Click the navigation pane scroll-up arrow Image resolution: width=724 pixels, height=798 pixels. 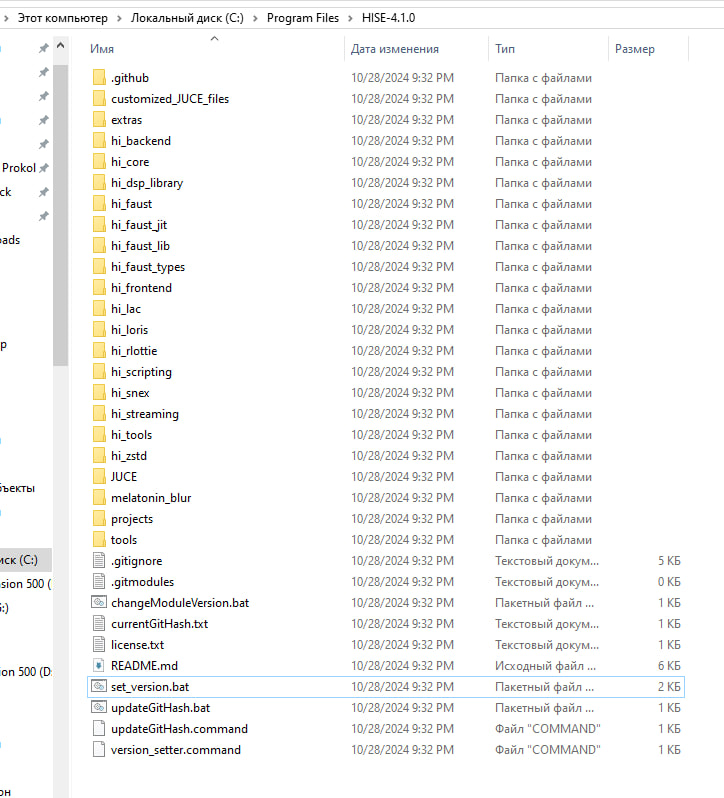[x=61, y=46]
